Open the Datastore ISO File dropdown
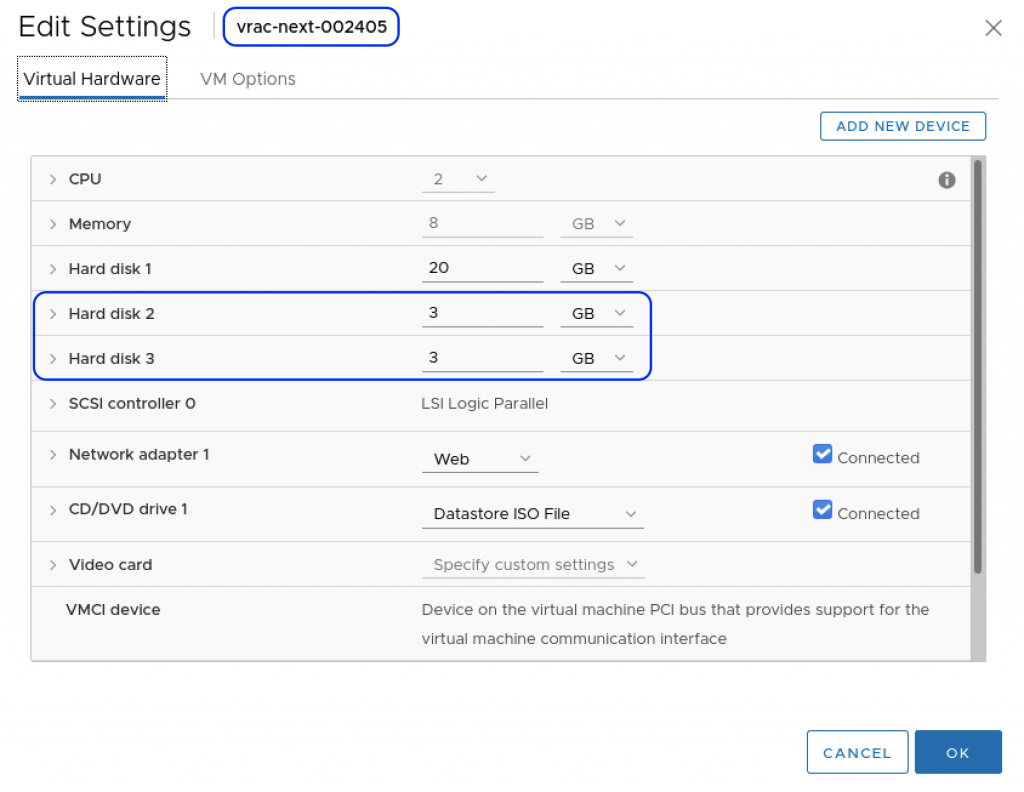 click(x=533, y=514)
